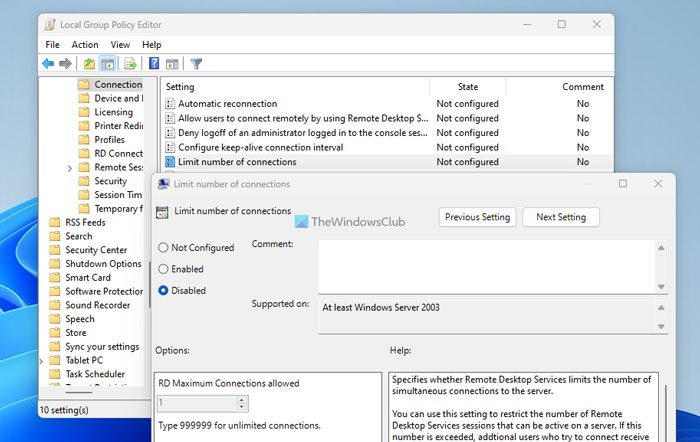The height and width of the screenshot is (442, 700).
Task: Decrease RD Maximum Connections spinner value
Action: 242,407
